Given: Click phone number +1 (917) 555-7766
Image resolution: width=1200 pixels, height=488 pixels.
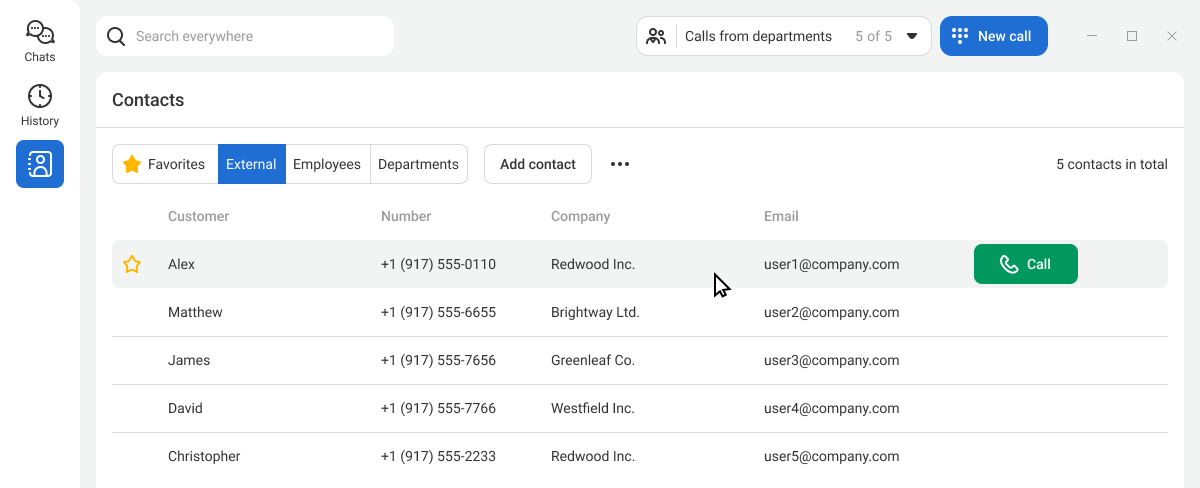Looking at the screenshot, I should click(x=438, y=408).
